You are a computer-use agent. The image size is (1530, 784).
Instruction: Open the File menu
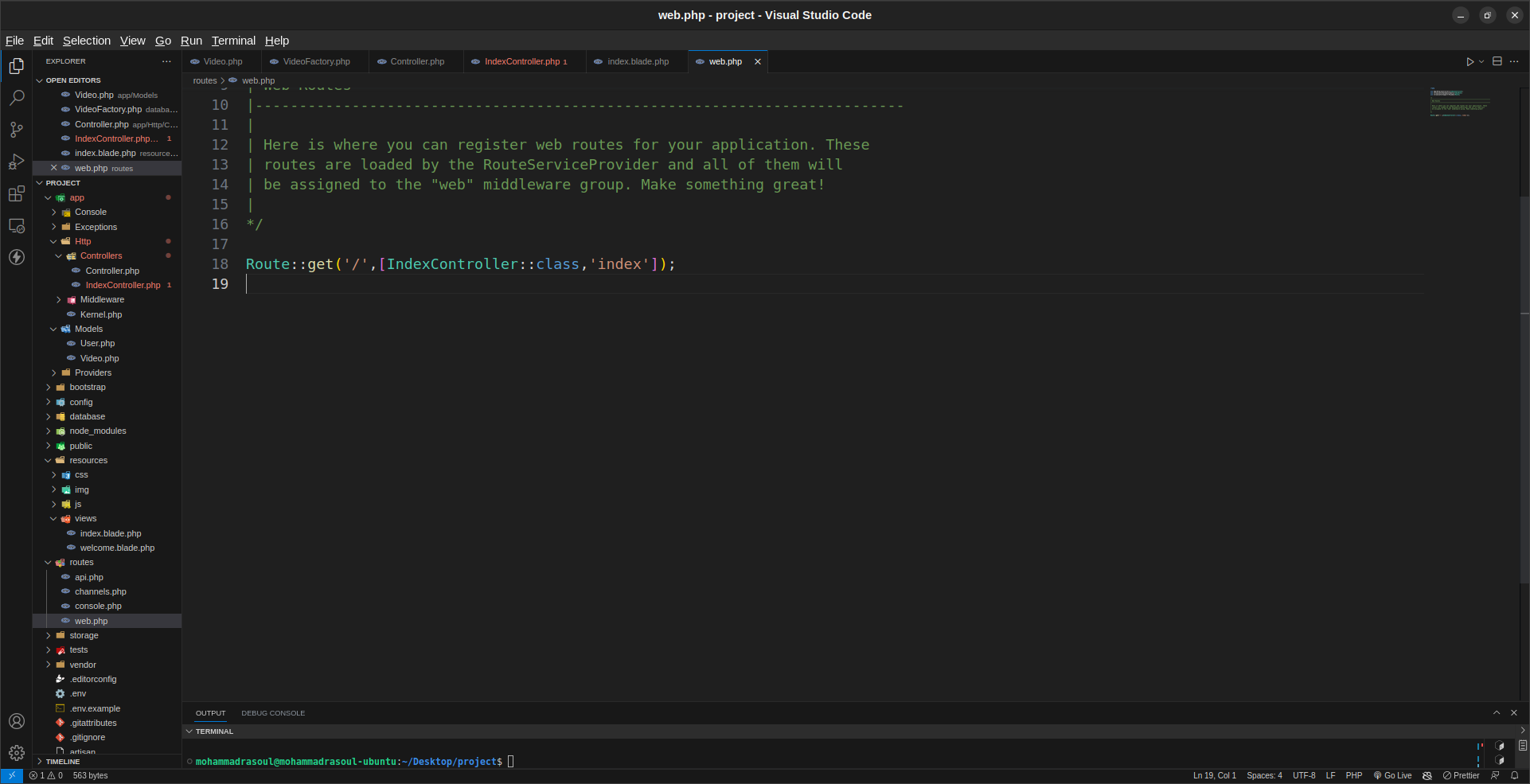click(x=14, y=41)
